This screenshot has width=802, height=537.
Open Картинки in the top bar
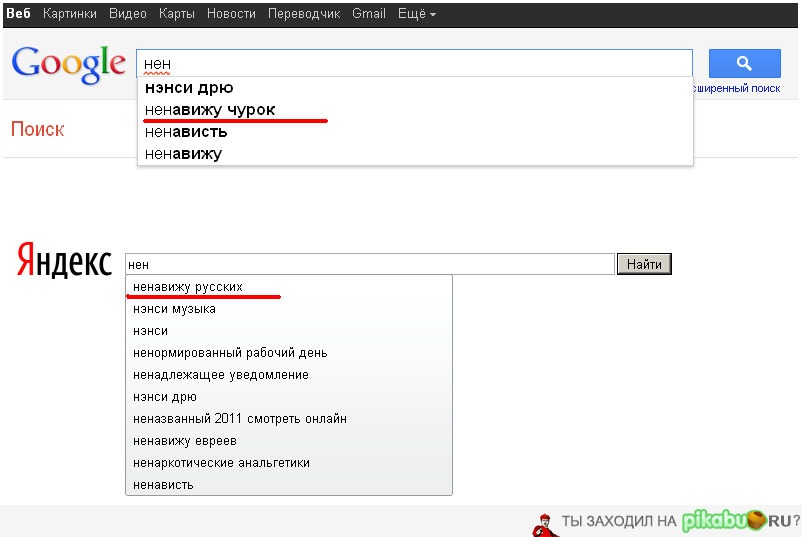pyautogui.click(x=70, y=13)
